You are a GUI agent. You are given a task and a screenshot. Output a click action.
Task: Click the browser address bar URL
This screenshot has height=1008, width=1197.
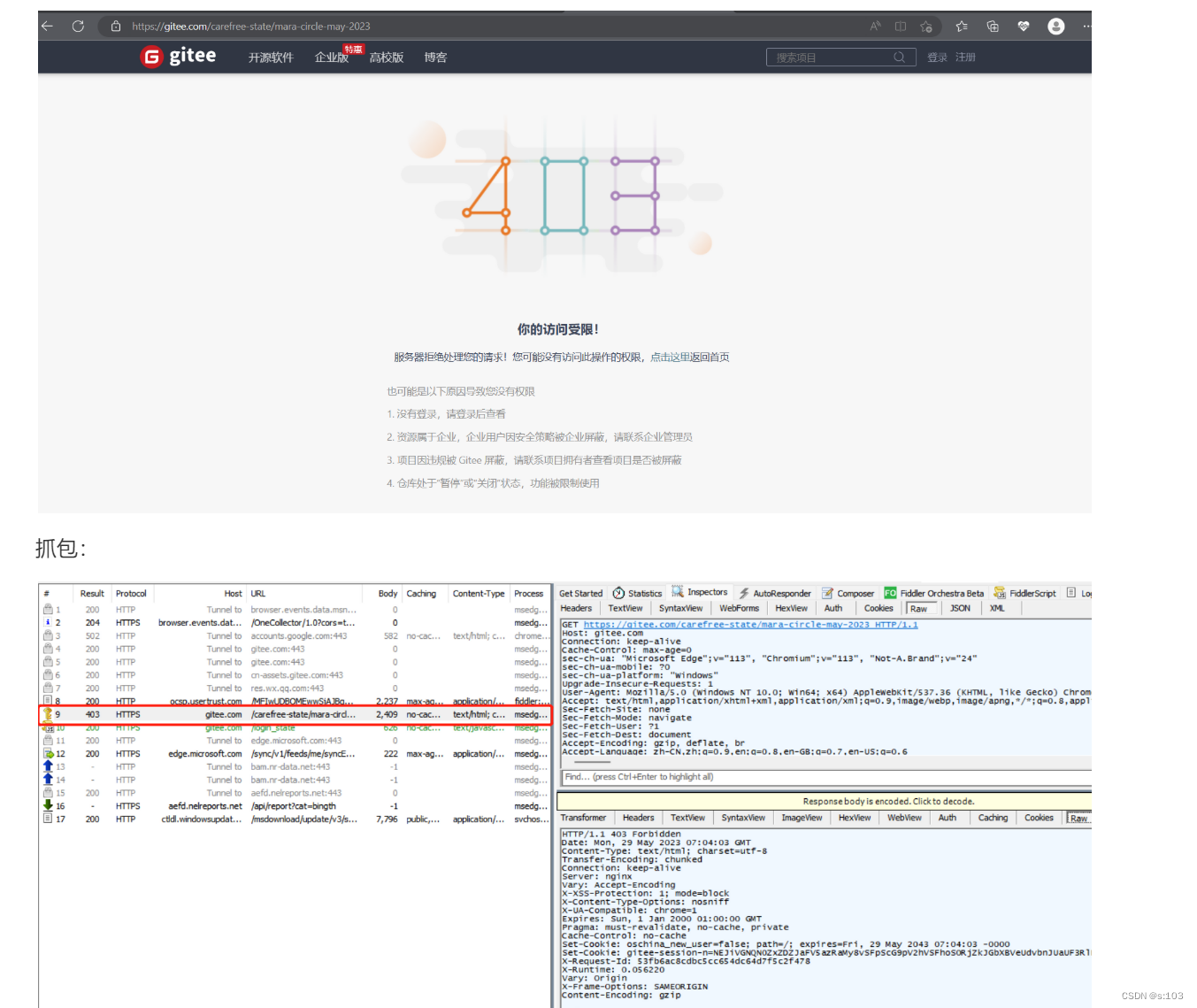click(x=251, y=27)
